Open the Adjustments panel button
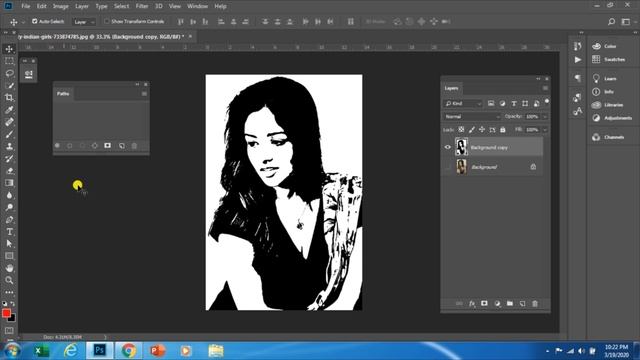The height and width of the screenshot is (360, 640). pyautogui.click(x=612, y=118)
